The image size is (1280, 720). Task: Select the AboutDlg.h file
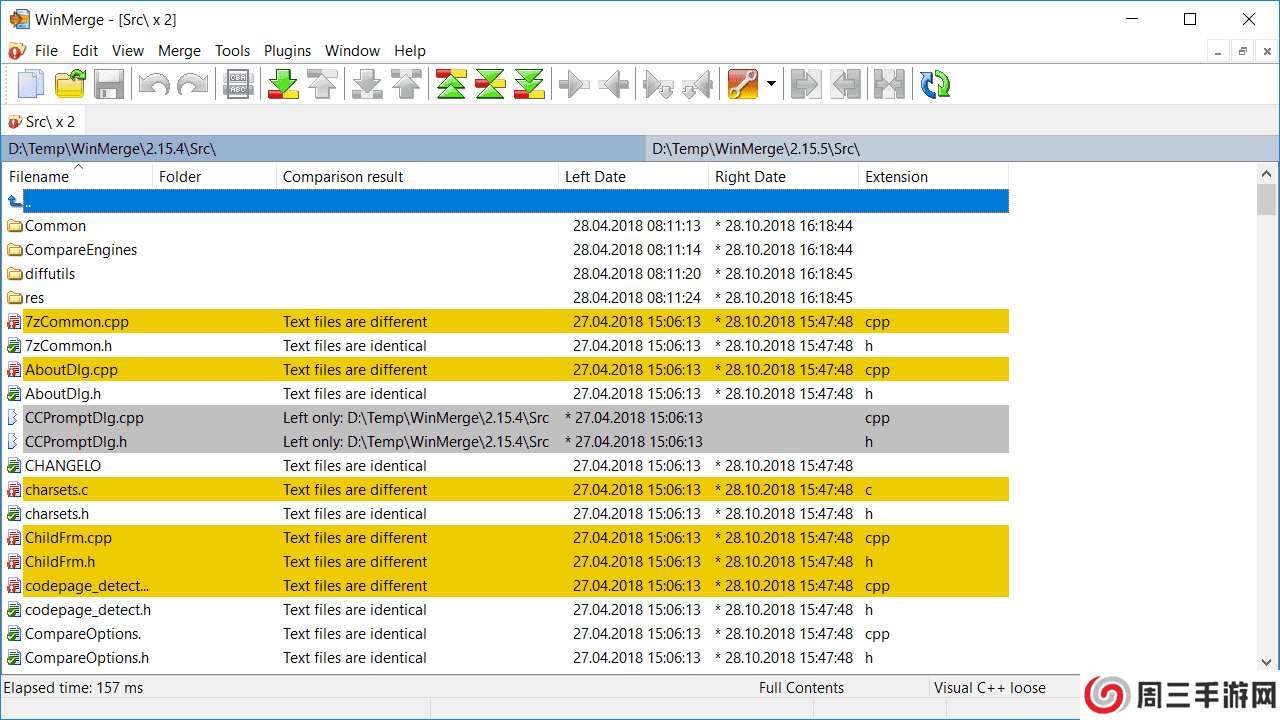pyautogui.click(x=506, y=394)
